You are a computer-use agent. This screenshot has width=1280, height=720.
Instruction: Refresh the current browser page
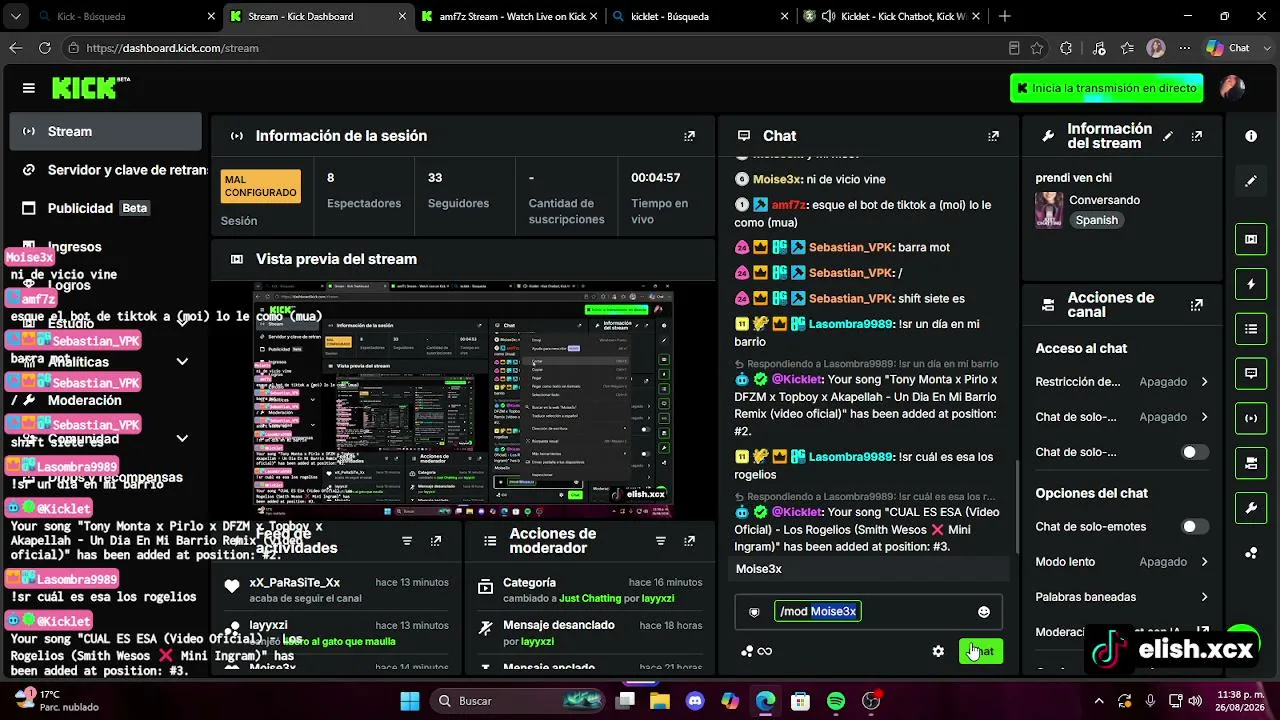pyautogui.click(x=45, y=48)
